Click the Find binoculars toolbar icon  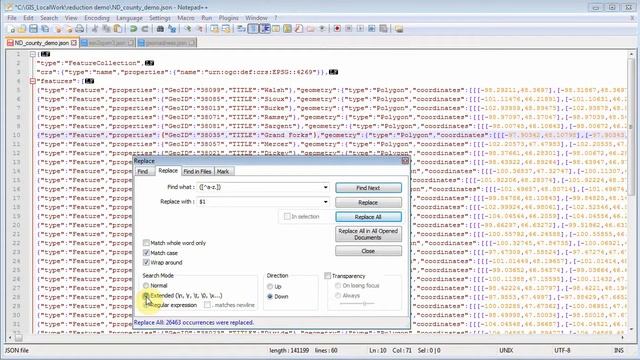pyautogui.click(x=160, y=29)
